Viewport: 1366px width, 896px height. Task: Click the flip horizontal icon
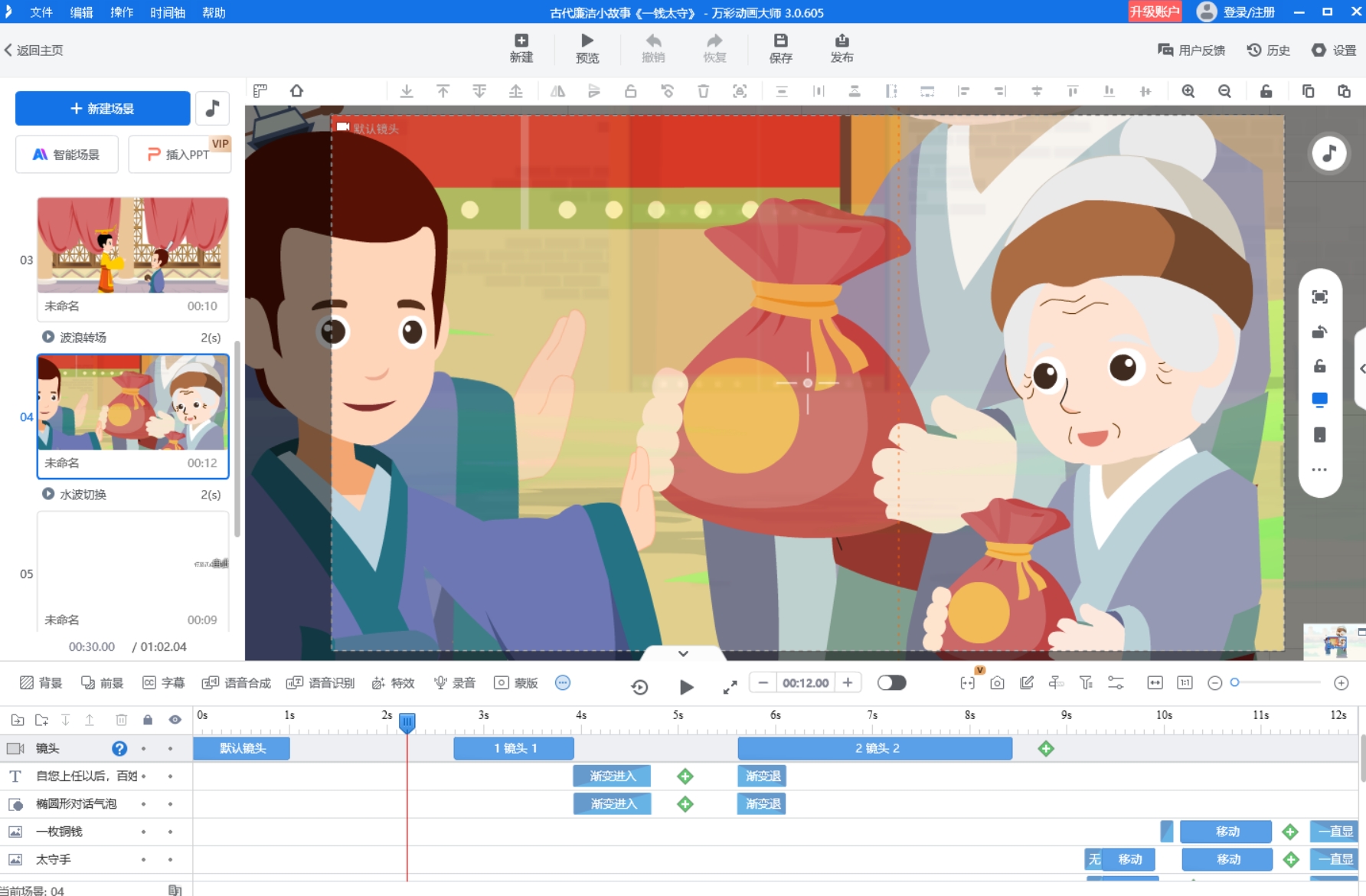click(557, 91)
